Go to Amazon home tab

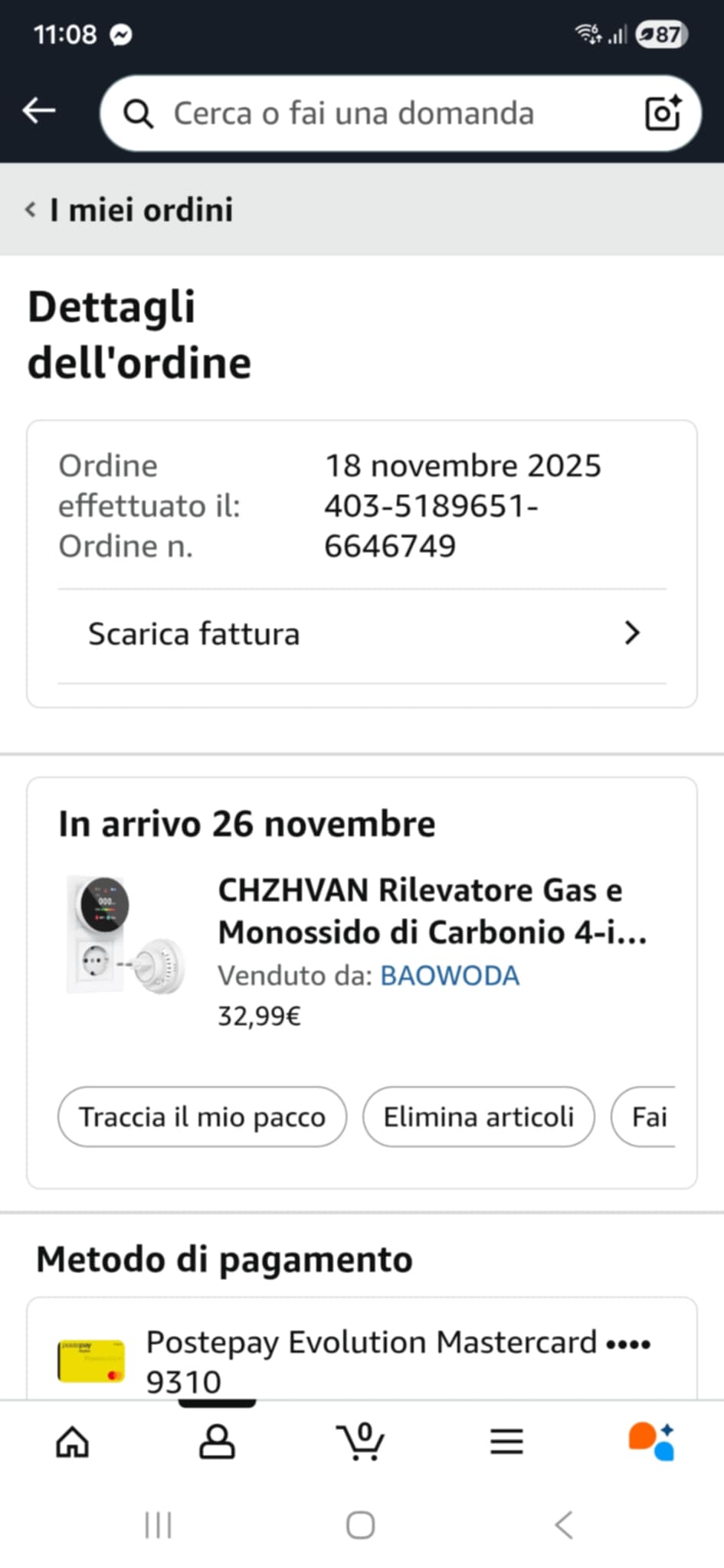73,1442
